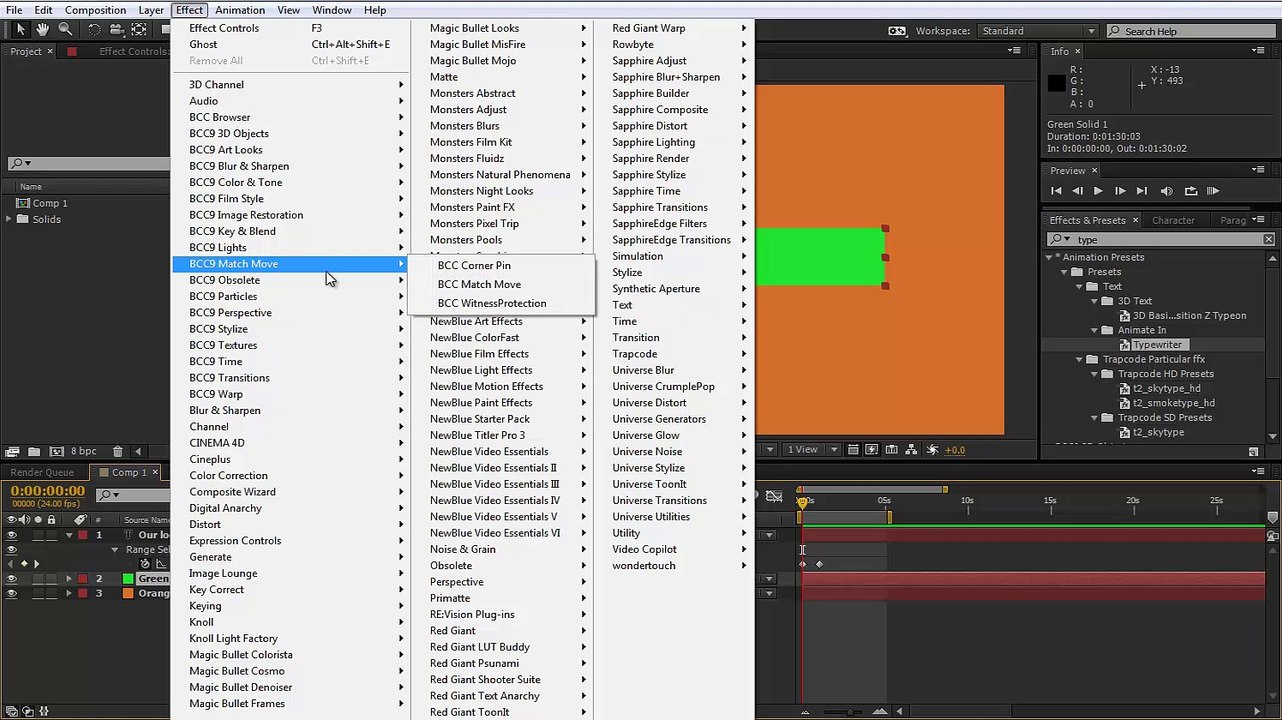Select the Selection arrow tool
The width and height of the screenshot is (1282, 720).
pos(20,30)
